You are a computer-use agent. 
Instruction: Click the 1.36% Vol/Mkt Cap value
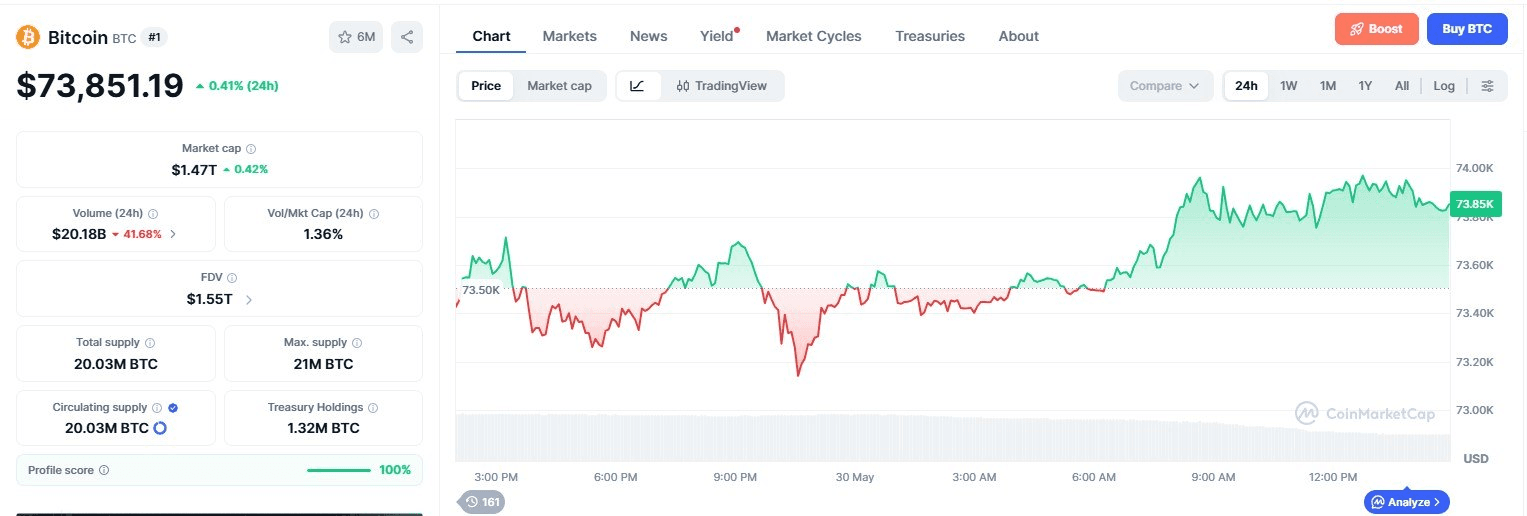pos(323,234)
